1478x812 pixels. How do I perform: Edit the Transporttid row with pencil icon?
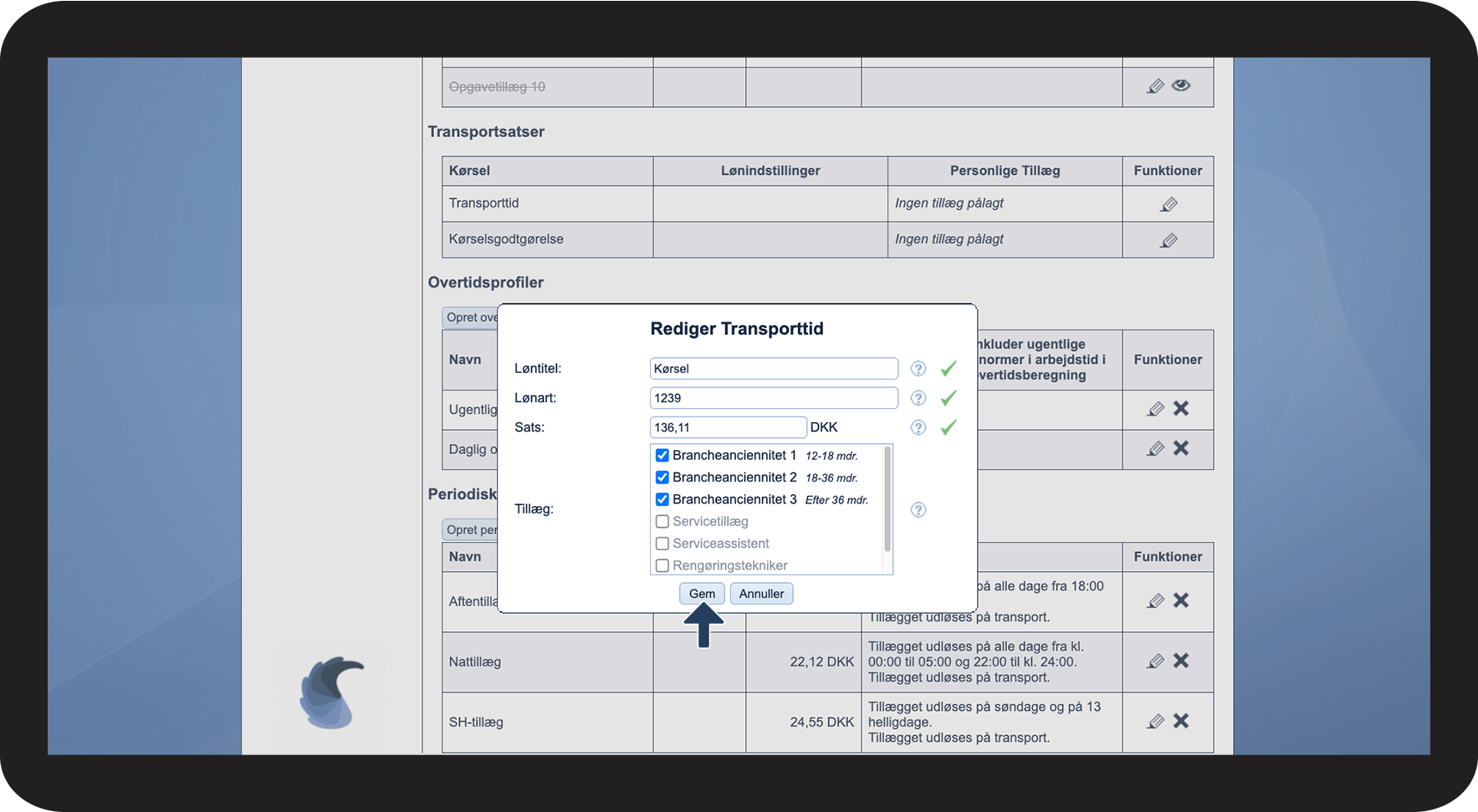click(x=1169, y=204)
